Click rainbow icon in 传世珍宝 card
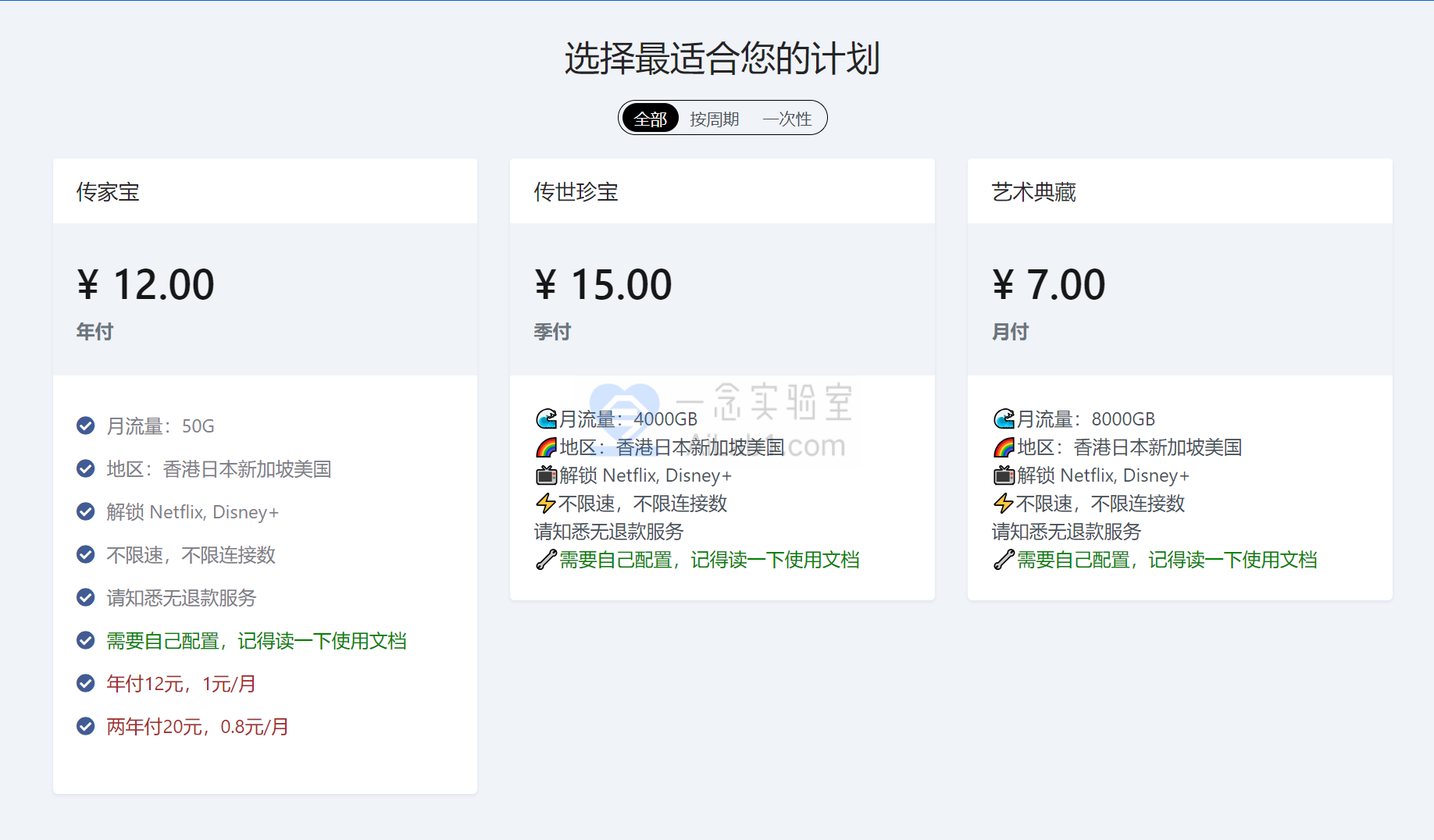Image resolution: width=1434 pixels, height=840 pixels. pyautogui.click(x=546, y=447)
